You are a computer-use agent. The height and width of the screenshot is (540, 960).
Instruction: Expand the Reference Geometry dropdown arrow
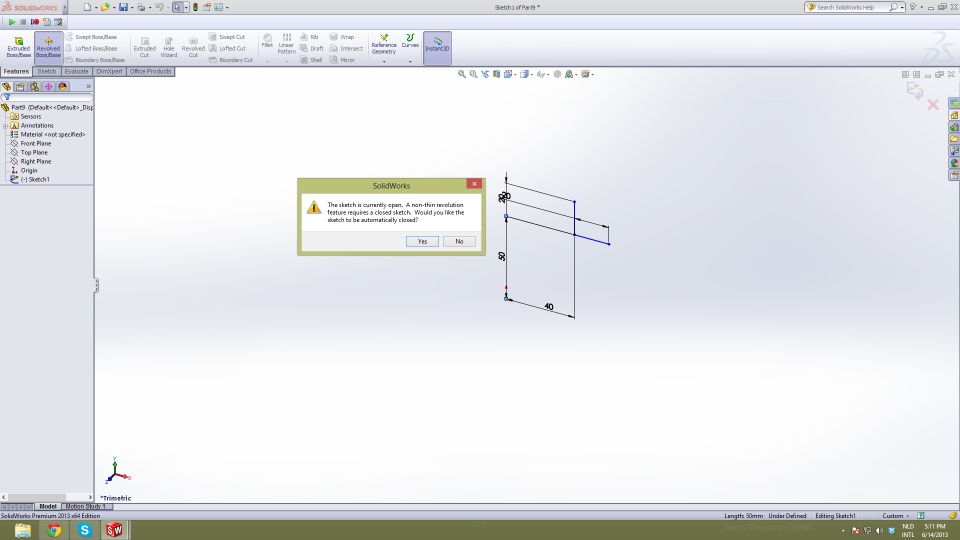pyautogui.click(x=384, y=61)
